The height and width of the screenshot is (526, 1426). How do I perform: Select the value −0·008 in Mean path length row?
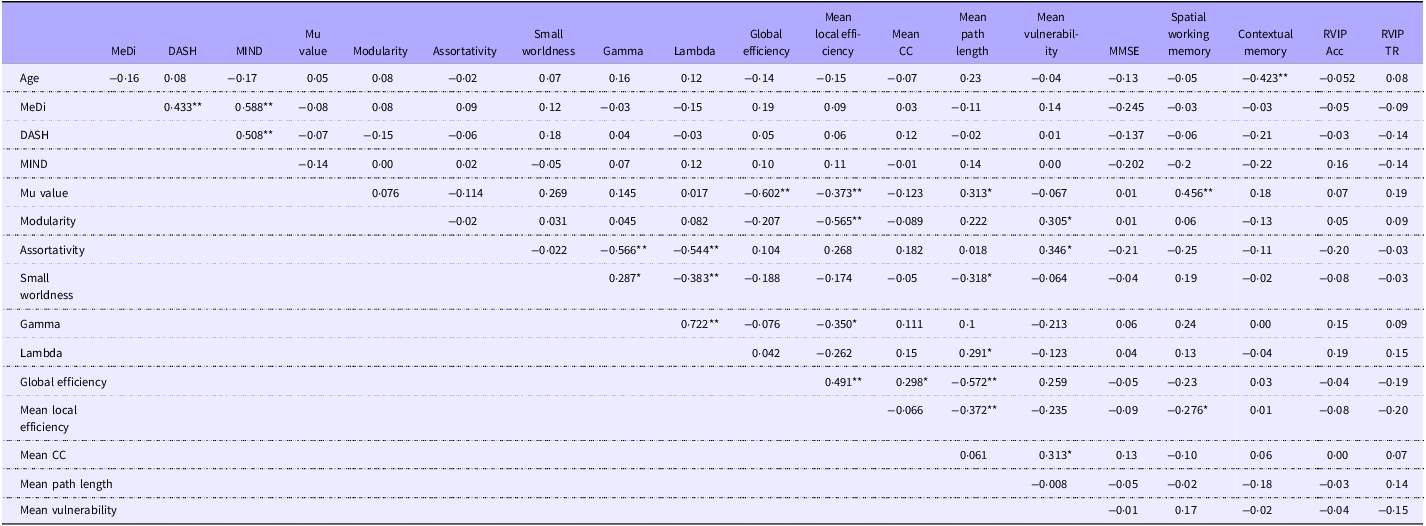(1051, 484)
